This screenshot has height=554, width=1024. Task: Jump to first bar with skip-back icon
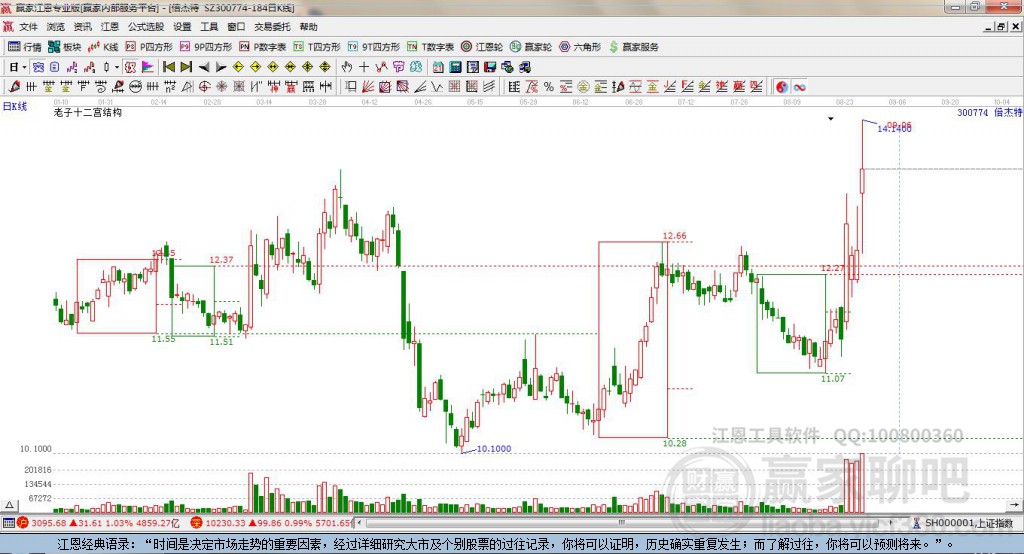(x=168, y=67)
